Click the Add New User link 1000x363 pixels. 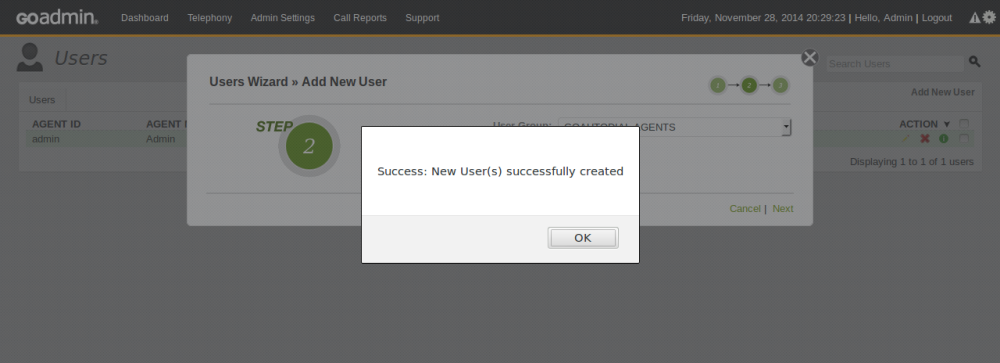[x=943, y=92]
